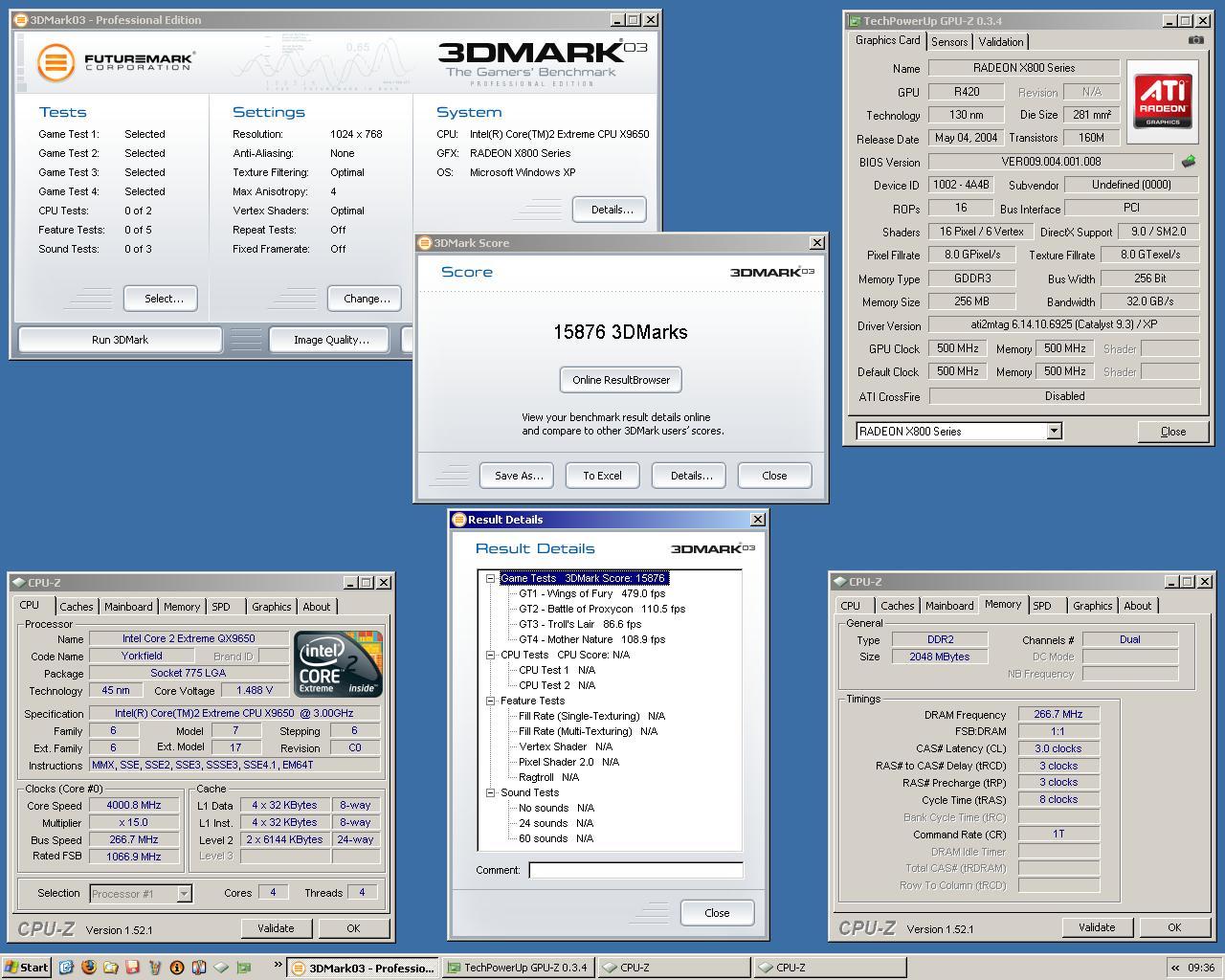Image resolution: width=1225 pixels, height=980 pixels.
Task: Show more quick launch items via chevron
Action: point(278,965)
